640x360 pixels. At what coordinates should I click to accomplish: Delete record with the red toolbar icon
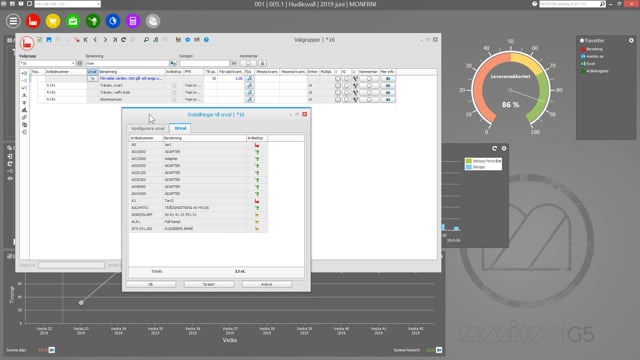76,40
